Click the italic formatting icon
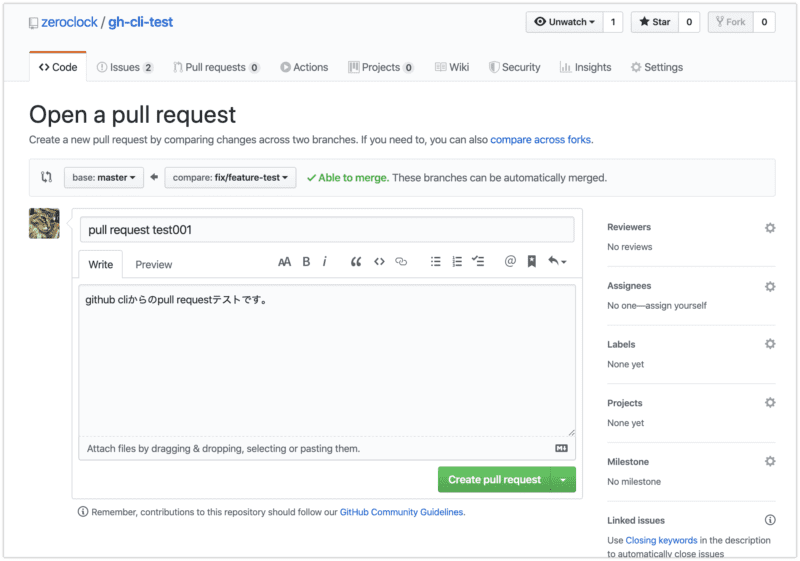800x561 pixels. [325, 262]
